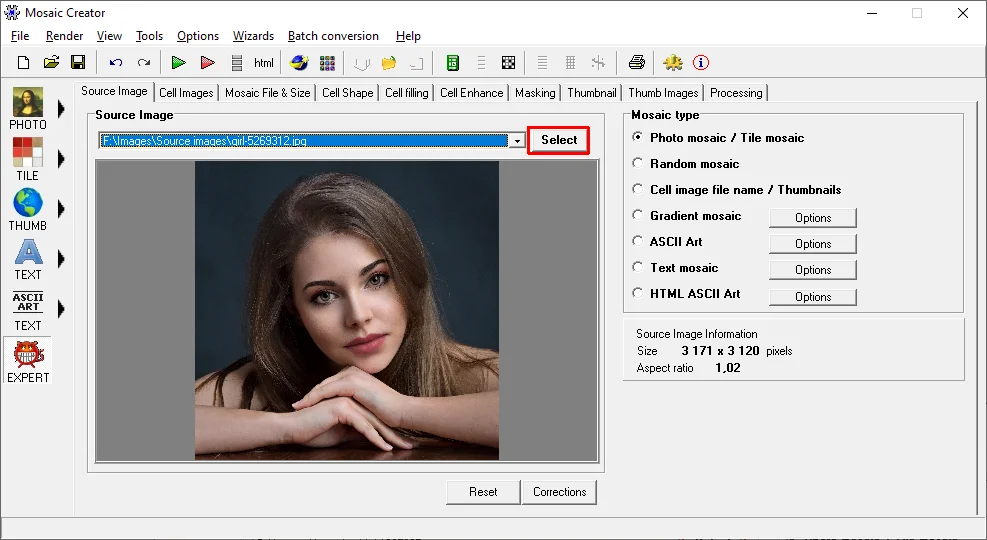Expand the arrow next to TILE
This screenshot has width=987, height=540.
point(61,159)
